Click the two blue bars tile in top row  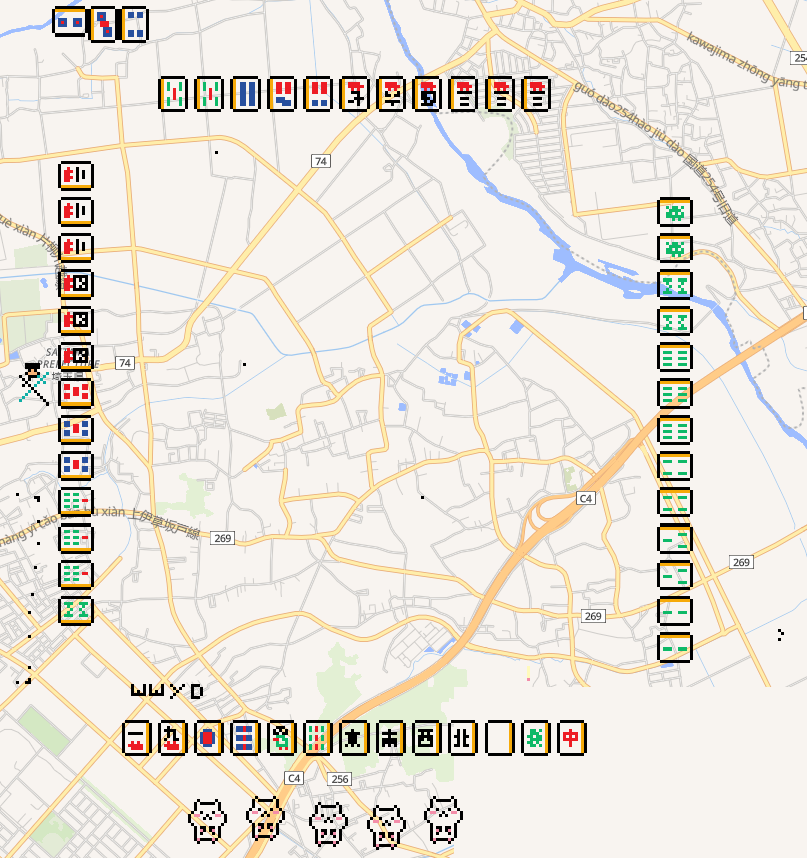245,94
